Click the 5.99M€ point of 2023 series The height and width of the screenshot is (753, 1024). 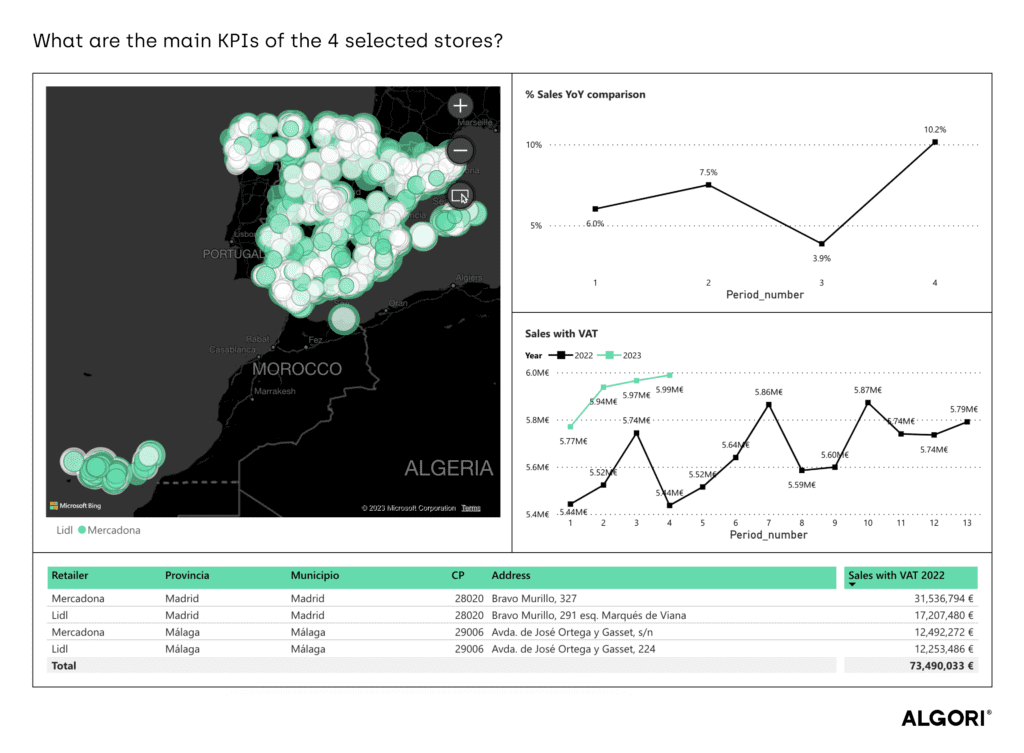click(x=669, y=375)
